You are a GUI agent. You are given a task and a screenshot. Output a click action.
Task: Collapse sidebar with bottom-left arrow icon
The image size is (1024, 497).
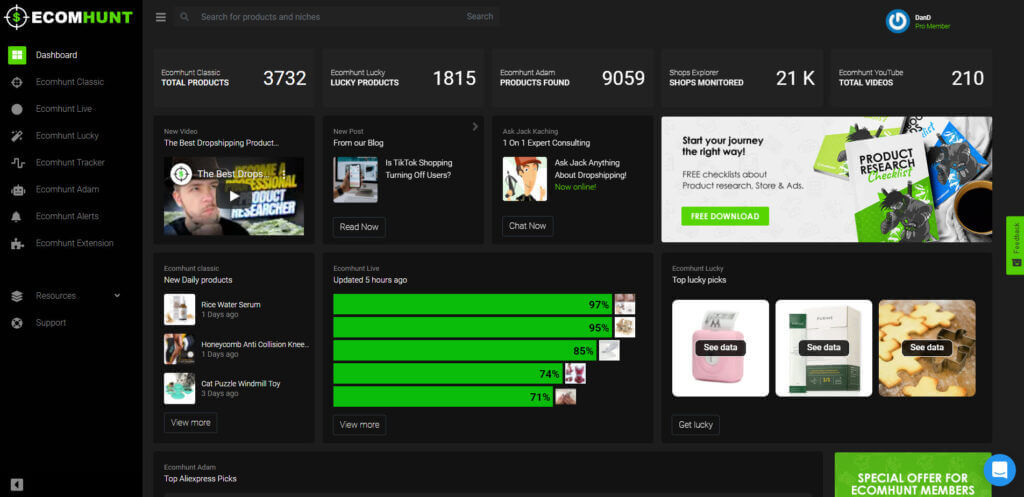17,485
